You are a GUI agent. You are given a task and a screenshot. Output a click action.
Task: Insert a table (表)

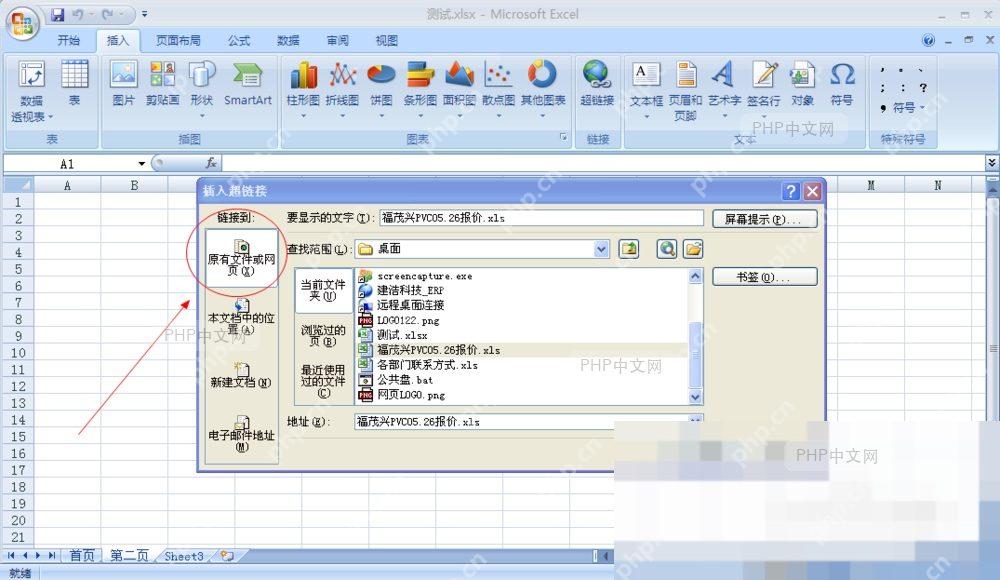coord(75,83)
